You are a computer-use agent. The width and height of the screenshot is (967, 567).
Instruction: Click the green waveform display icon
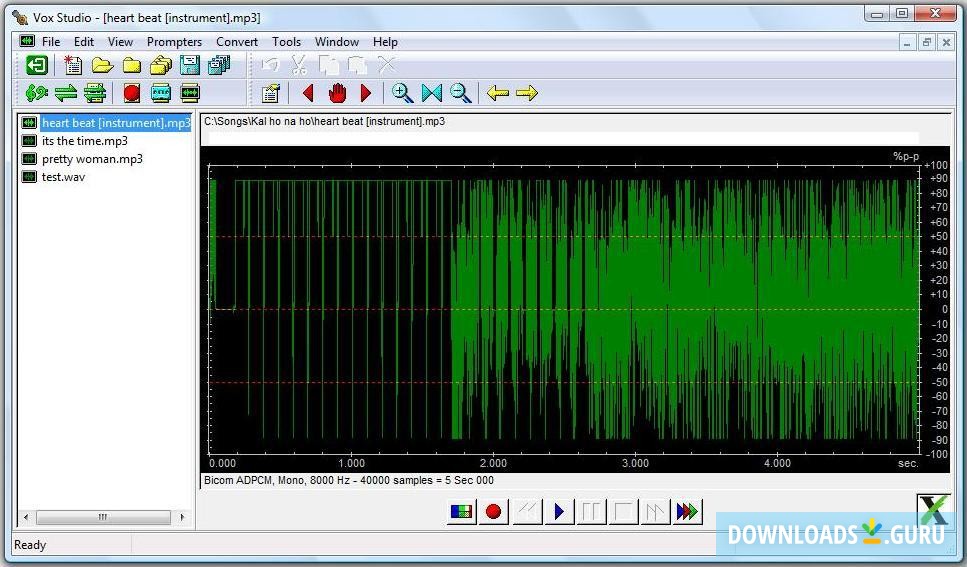pos(190,93)
